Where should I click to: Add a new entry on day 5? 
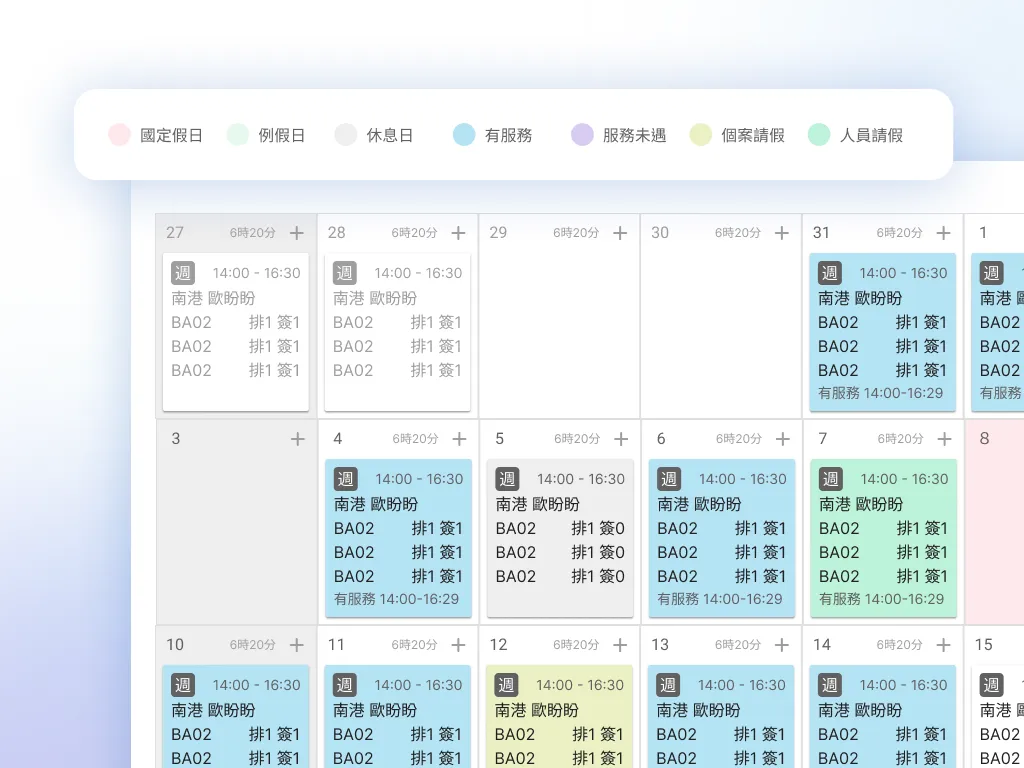[621, 439]
